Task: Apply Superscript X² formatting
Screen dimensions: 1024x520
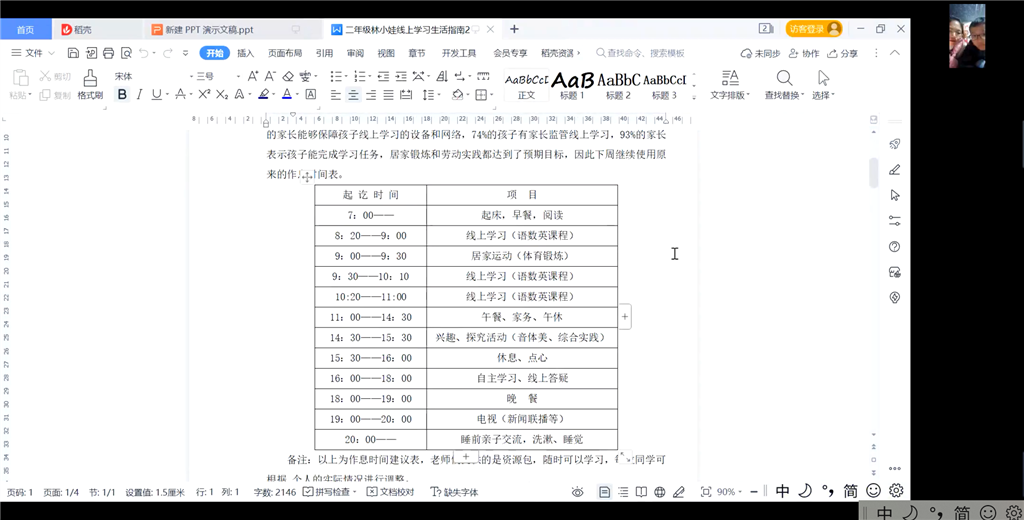Action: [x=204, y=95]
